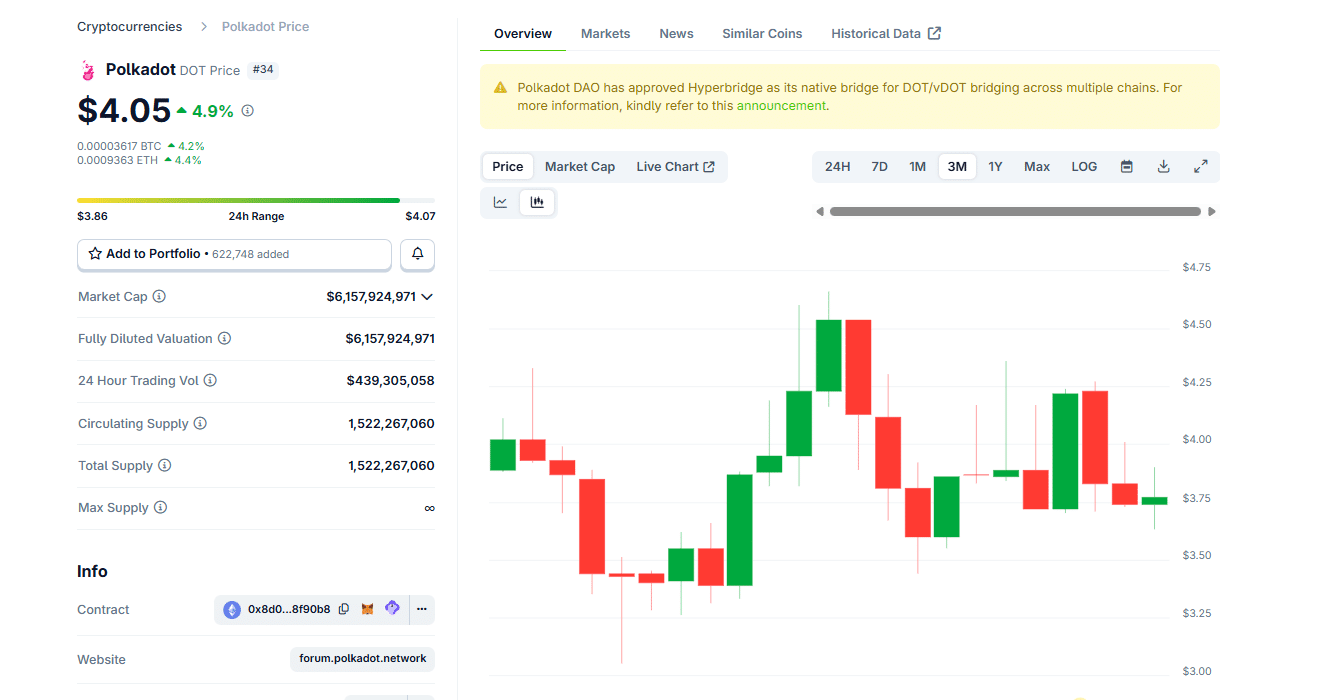Show Fully Diluted Valuation info icon

(224, 339)
